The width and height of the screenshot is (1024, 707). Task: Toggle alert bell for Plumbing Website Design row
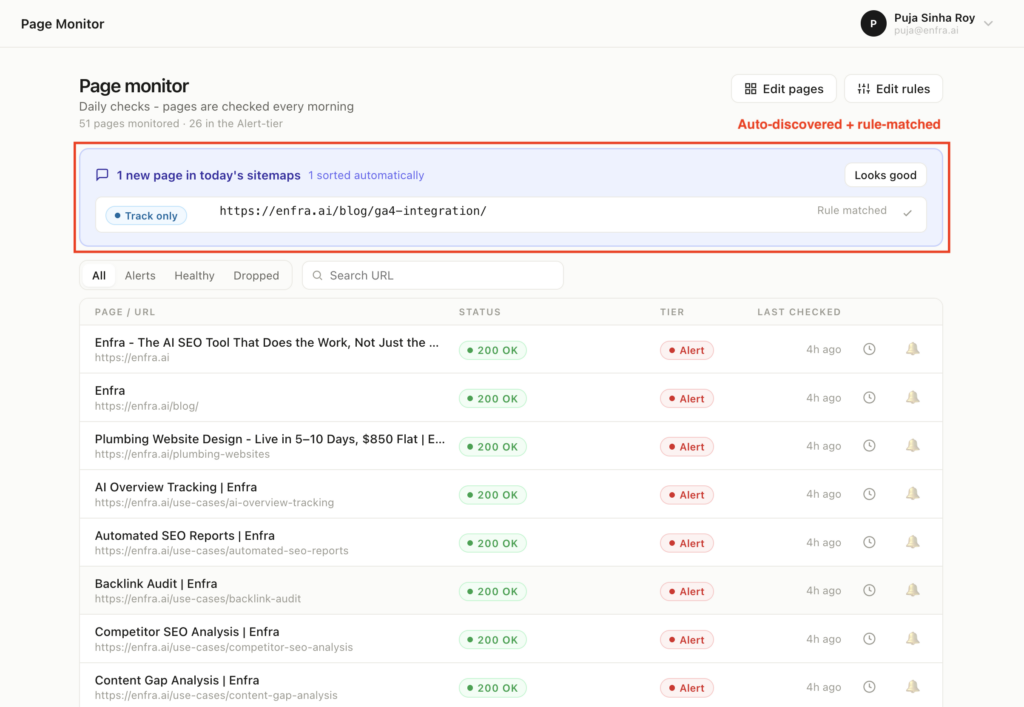(x=912, y=446)
